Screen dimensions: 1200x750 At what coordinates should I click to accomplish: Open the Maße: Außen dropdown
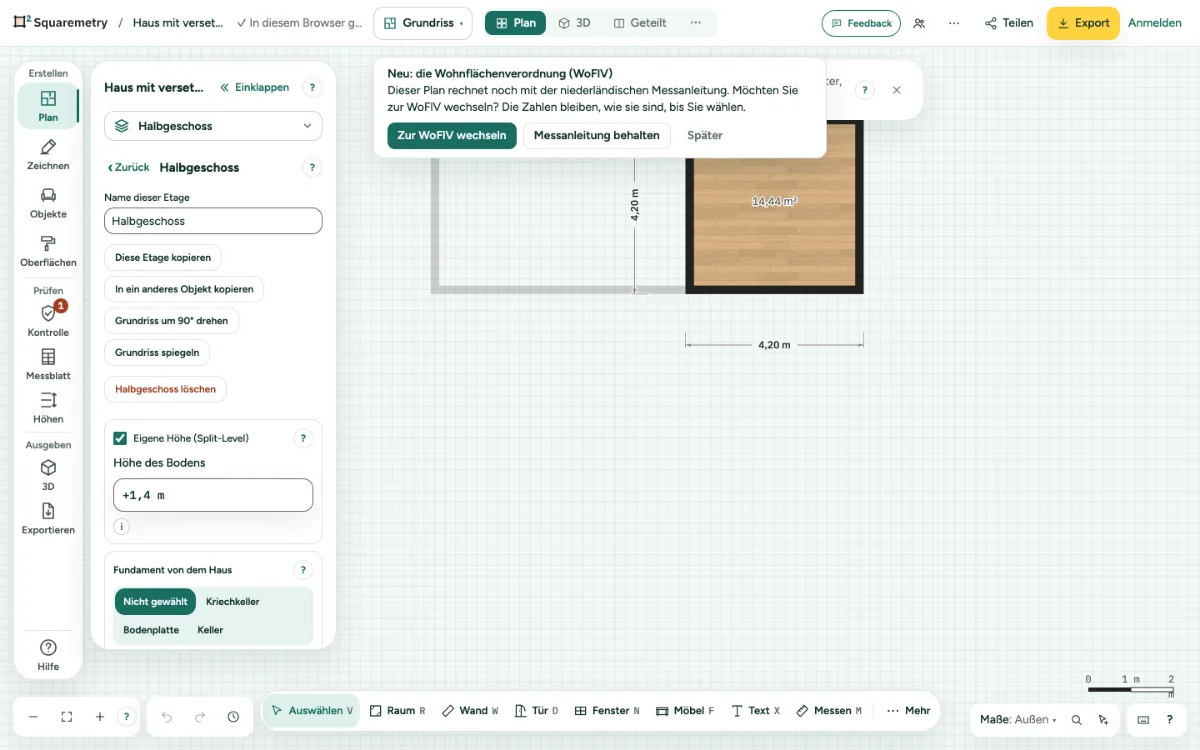[1018, 719]
